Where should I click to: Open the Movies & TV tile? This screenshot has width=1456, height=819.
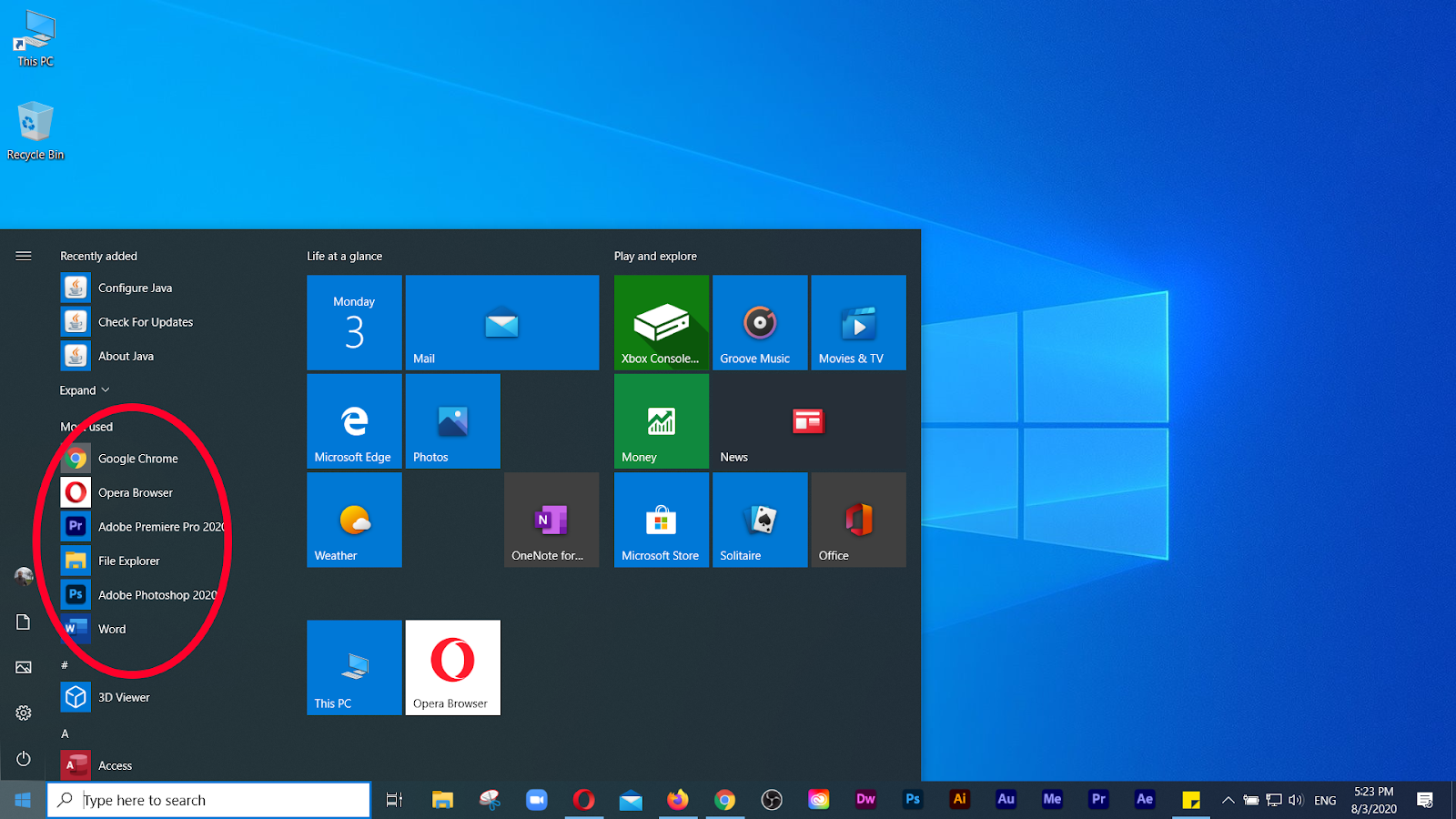pos(858,323)
